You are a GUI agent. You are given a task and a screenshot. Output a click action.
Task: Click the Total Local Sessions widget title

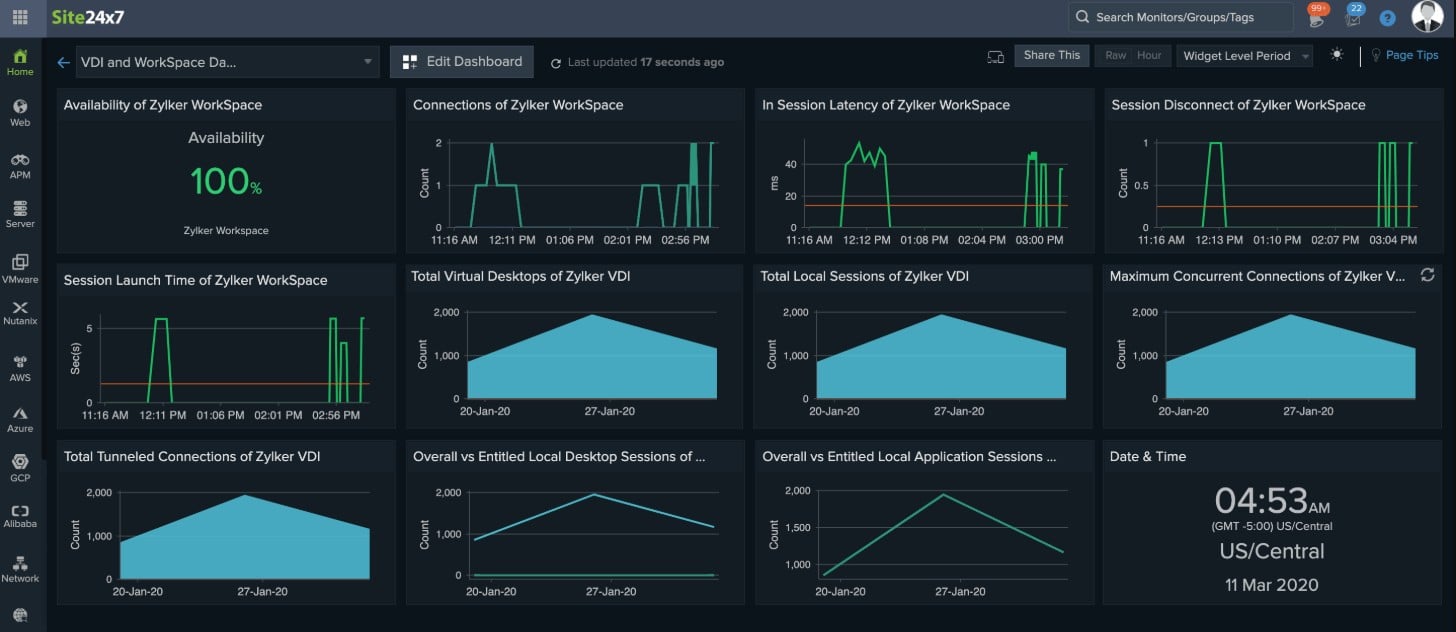click(x=865, y=276)
